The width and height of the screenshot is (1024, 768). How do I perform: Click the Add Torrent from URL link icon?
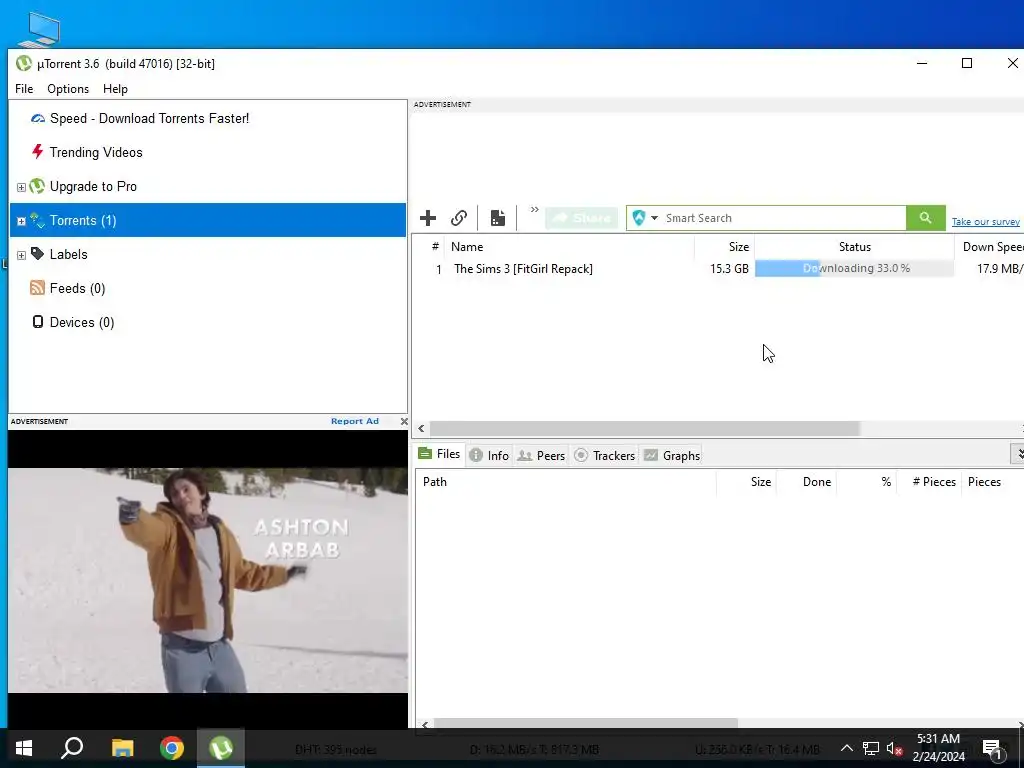(459, 218)
